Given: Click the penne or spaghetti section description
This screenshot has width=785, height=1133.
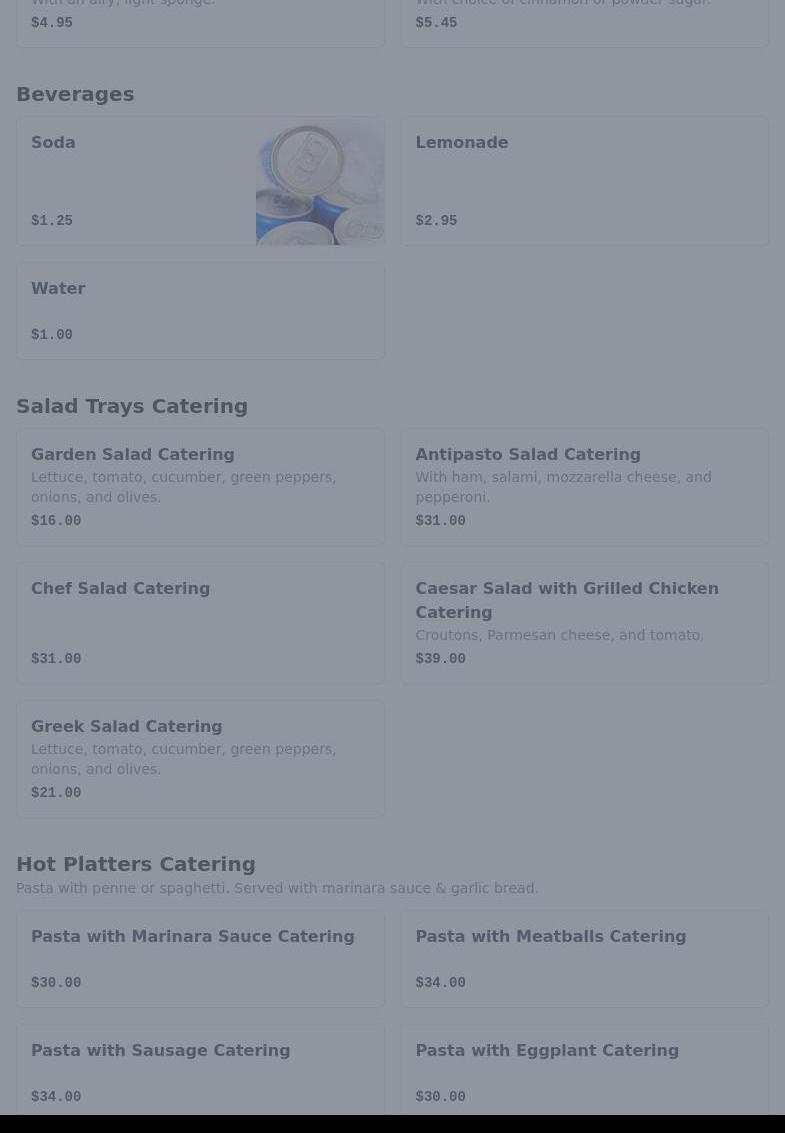Looking at the screenshot, I should [x=277, y=888].
